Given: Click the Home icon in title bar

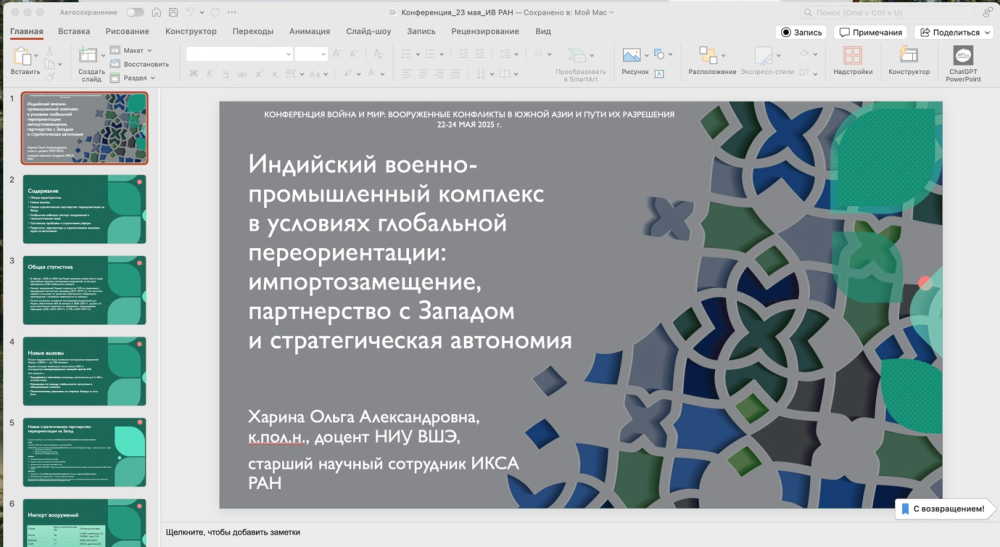Looking at the screenshot, I should click(x=156, y=12).
